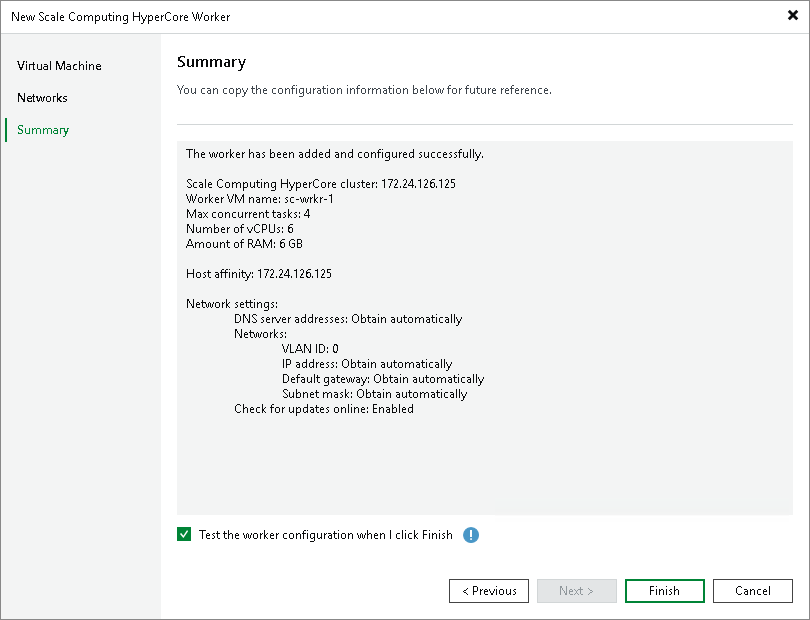Click the Previous button
The width and height of the screenshot is (810, 620).
tap(489, 591)
